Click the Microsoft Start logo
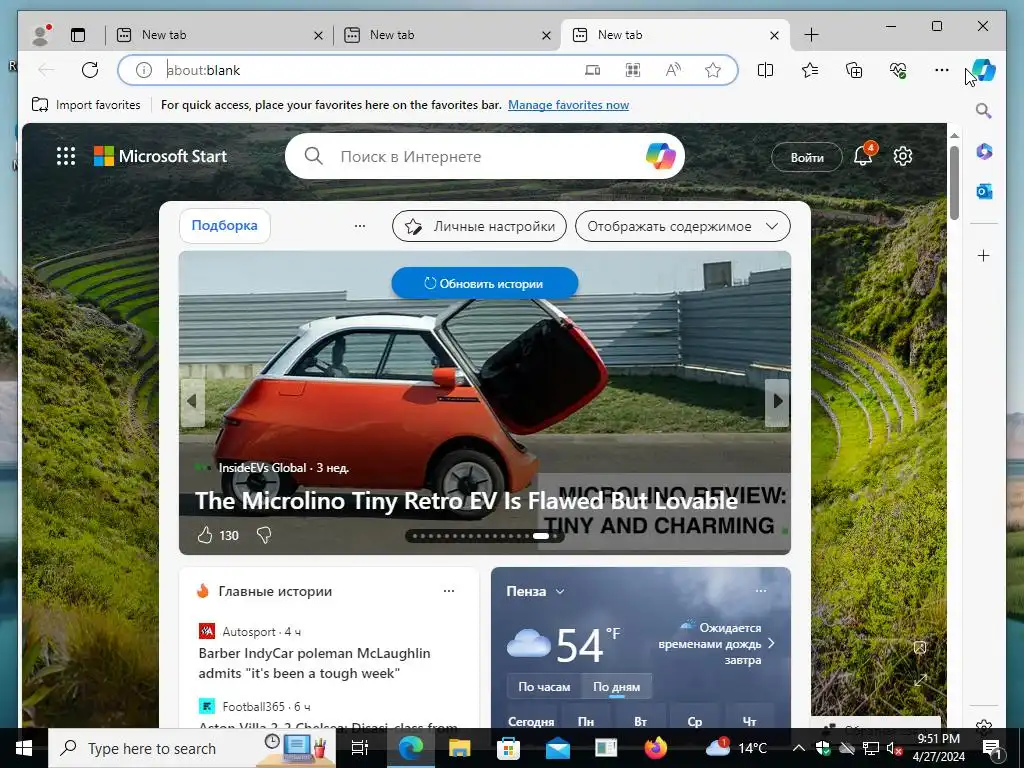The width and height of the screenshot is (1024, 768). [x=161, y=156]
